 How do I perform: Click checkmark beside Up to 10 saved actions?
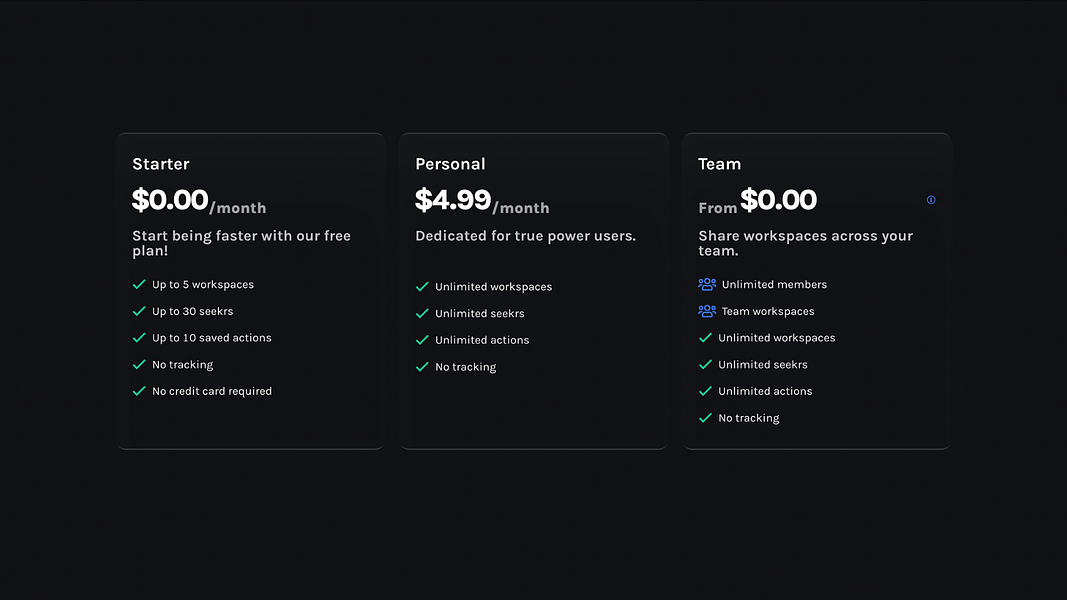(x=139, y=338)
